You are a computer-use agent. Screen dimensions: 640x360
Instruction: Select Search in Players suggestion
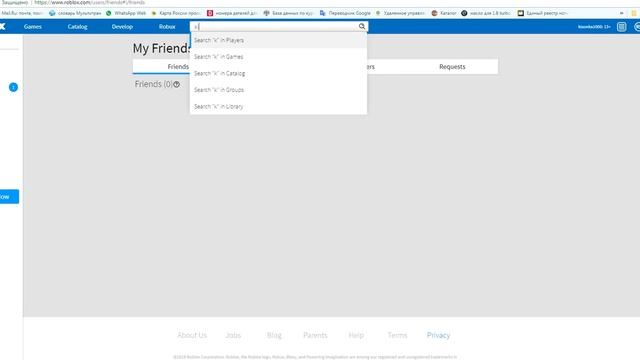(x=278, y=40)
